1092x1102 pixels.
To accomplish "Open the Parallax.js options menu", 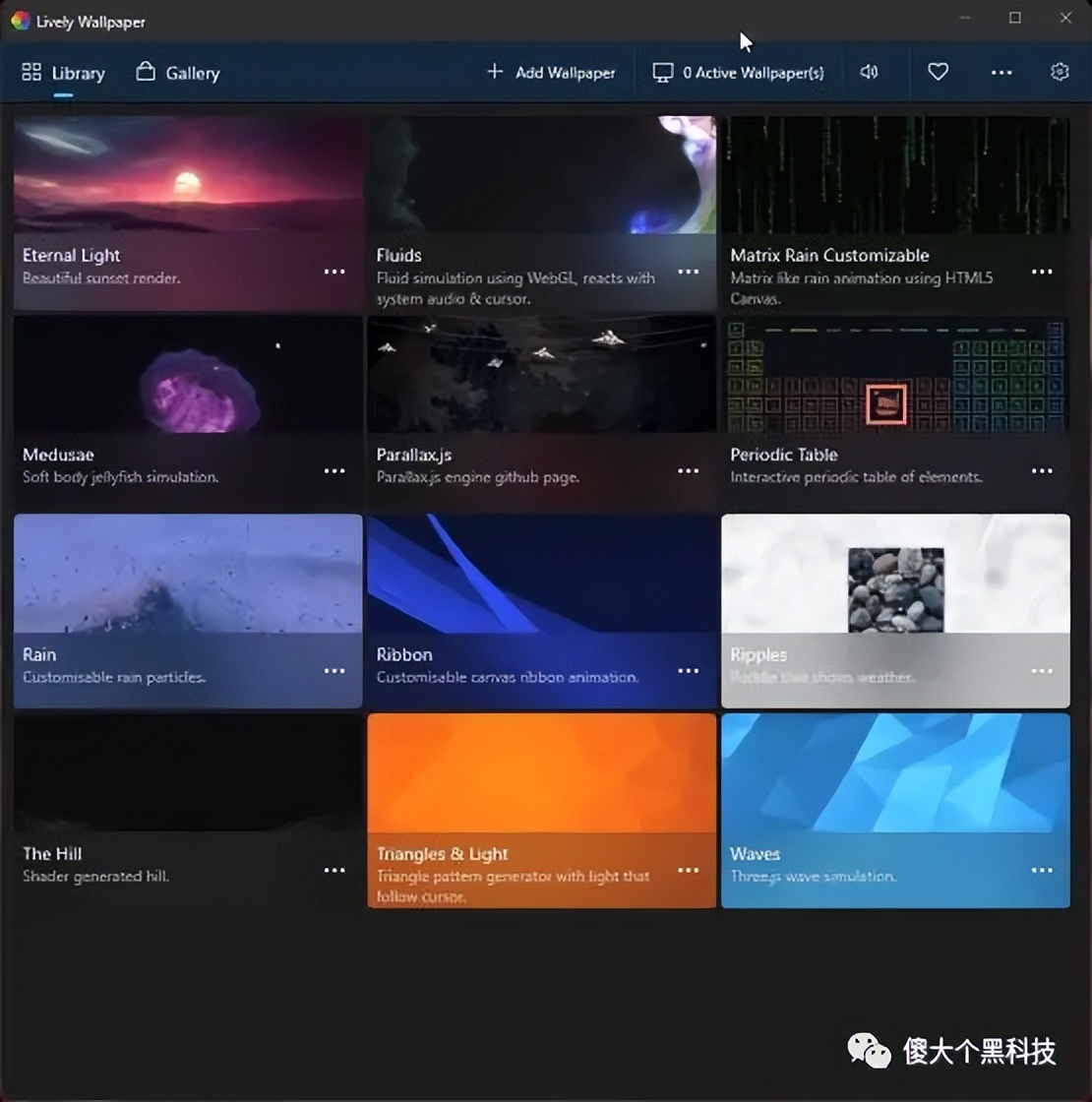I will pyautogui.click(x=688, y=471).
